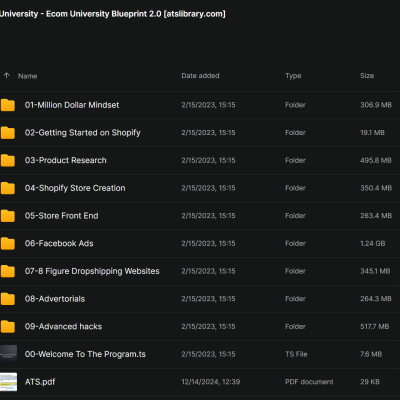Click the 350.4 MB size value

[376, 188]
